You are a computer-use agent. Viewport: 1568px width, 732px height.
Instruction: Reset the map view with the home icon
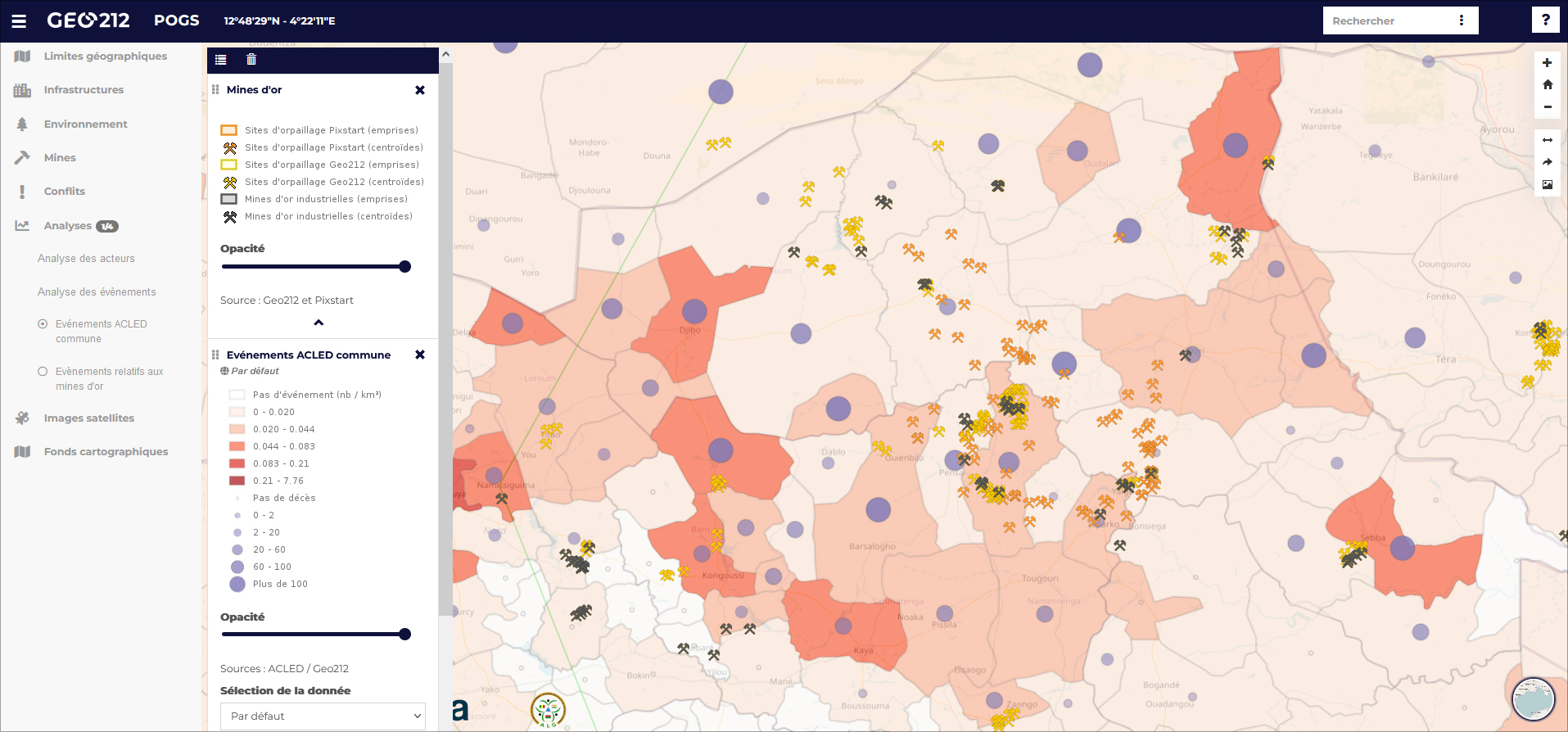coord(1547,84)
